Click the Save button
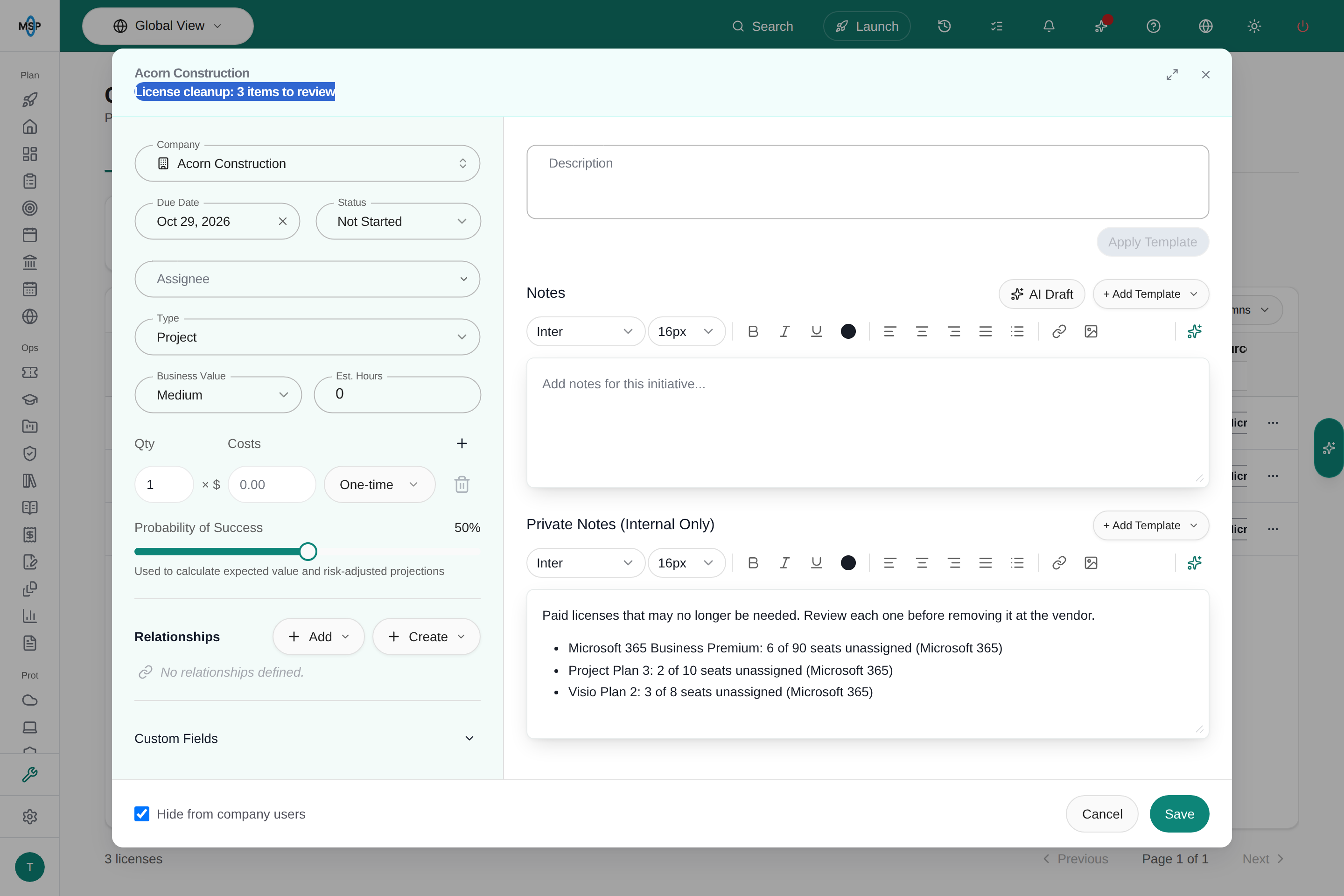Screen dimensions: 1344x896 (x=1179, y=814)
